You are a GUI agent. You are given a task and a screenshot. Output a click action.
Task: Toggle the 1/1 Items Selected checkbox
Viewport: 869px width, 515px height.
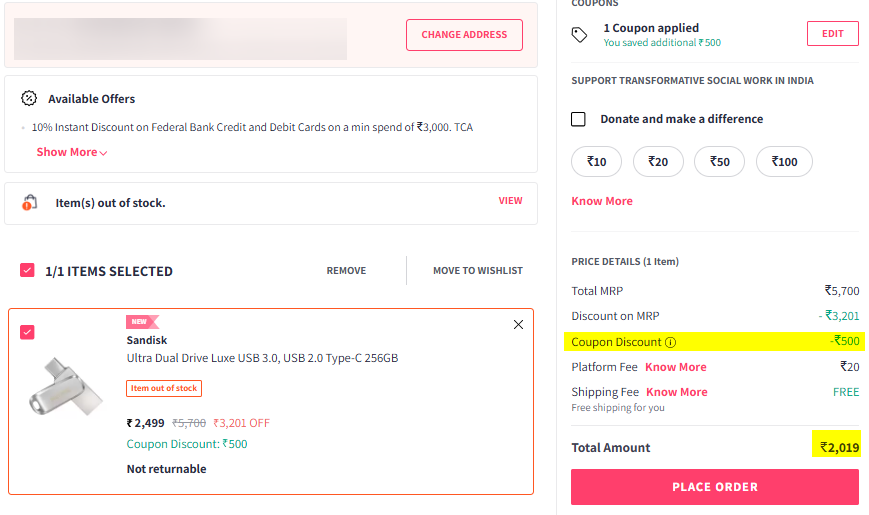[x=27, y=270]
